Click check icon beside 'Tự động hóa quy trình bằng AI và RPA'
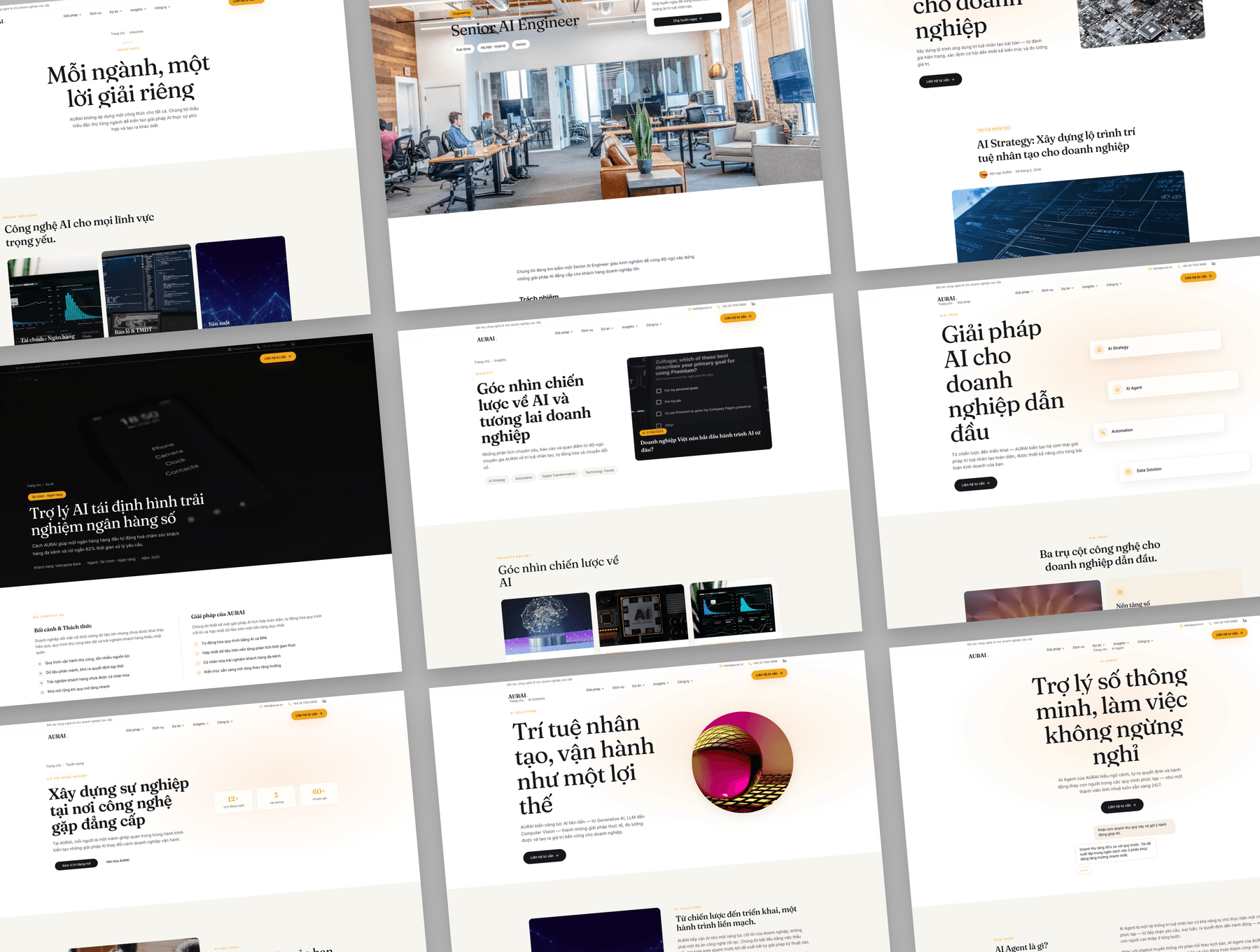The height and width of the screenshot is (952, 1260). point(196,644)
